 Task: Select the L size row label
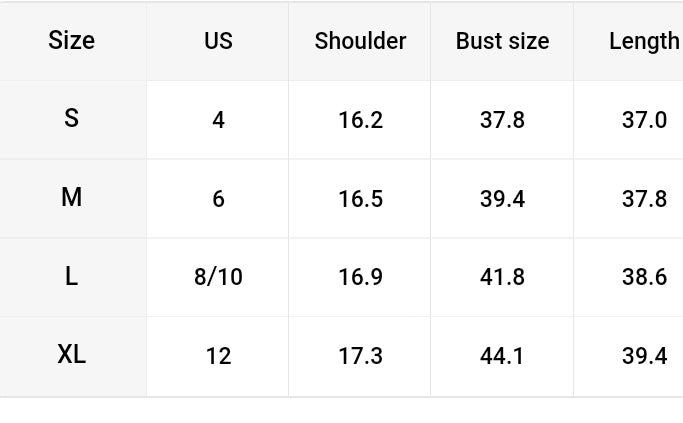tap(72, 277)
